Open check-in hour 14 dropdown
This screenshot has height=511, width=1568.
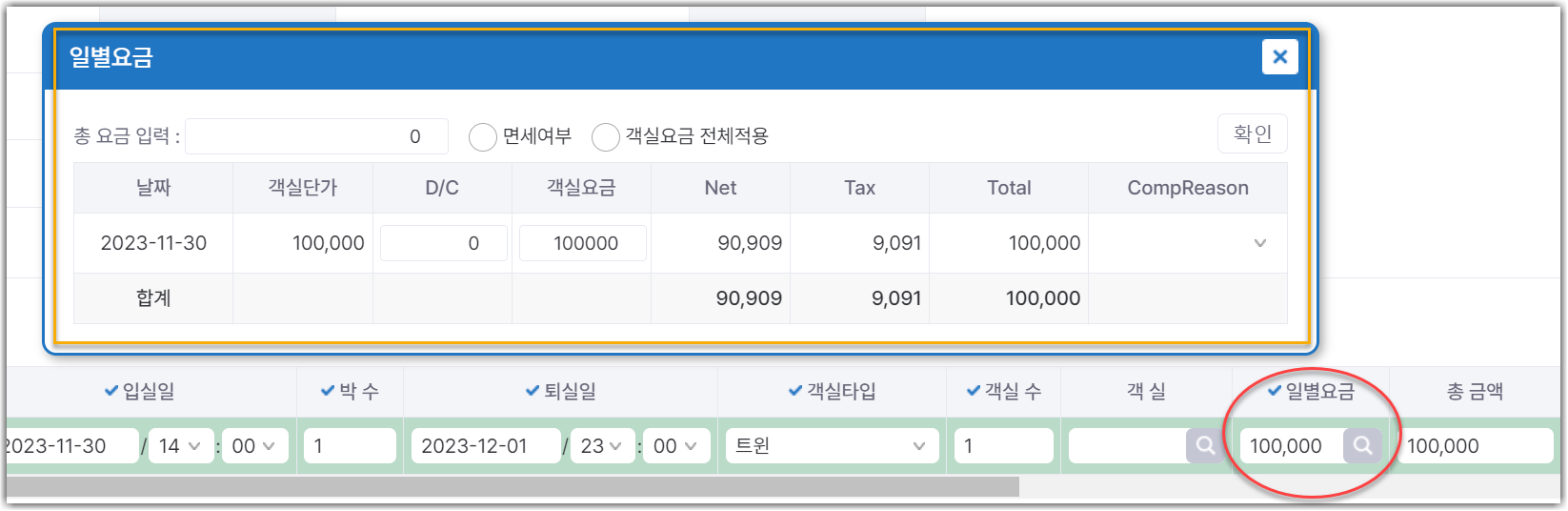pyautogui.click(x=181, y=445)
